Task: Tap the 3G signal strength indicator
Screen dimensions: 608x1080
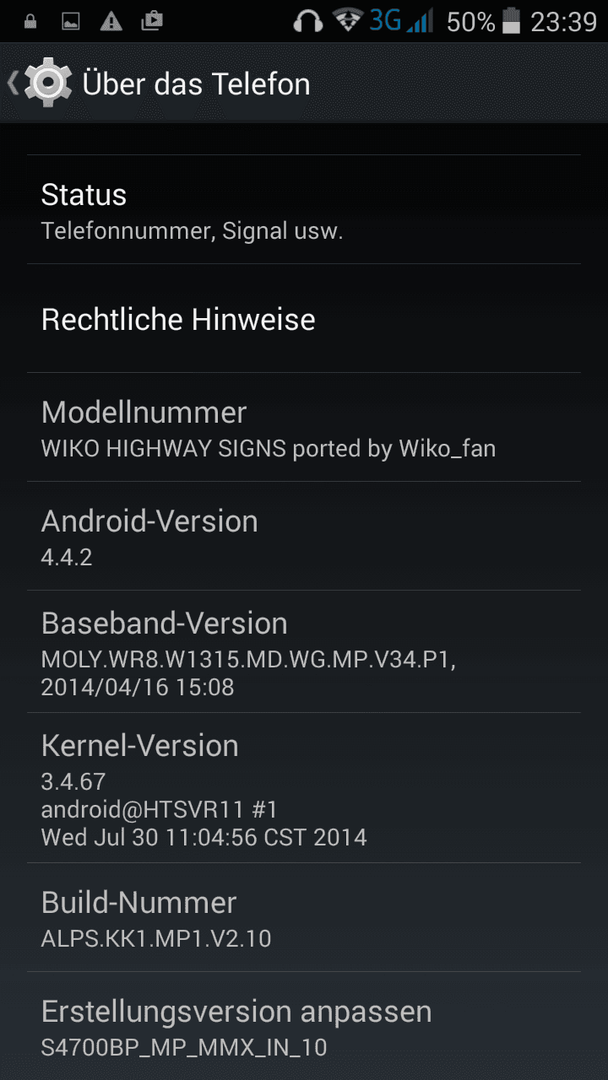Action: click(401, 21)
